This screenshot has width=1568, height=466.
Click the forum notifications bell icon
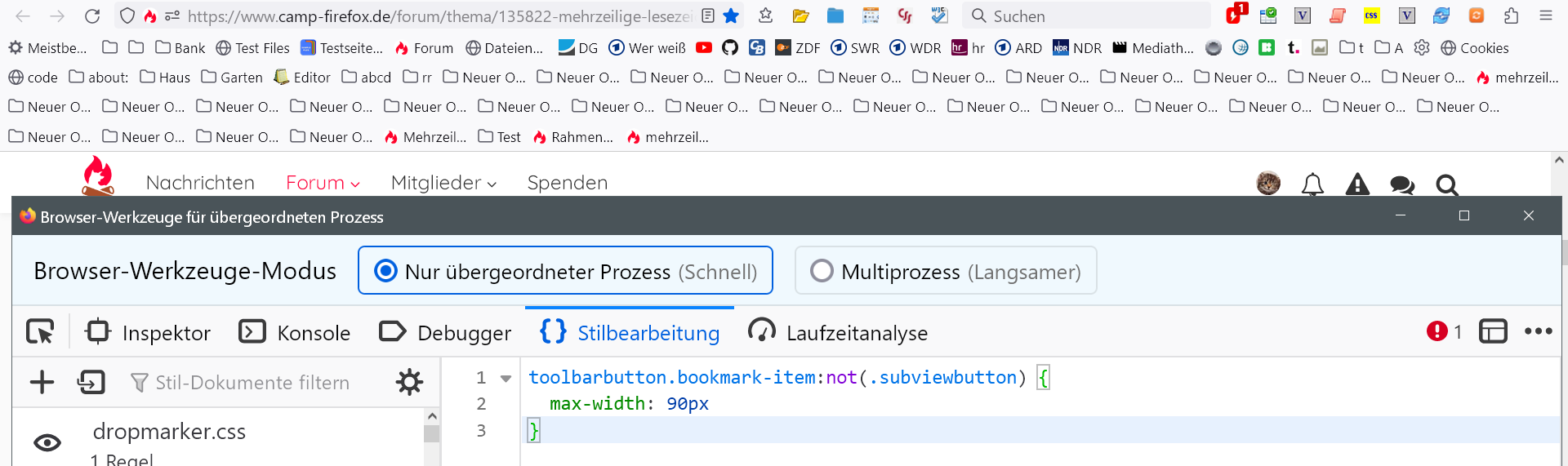tap(1312, 184)
